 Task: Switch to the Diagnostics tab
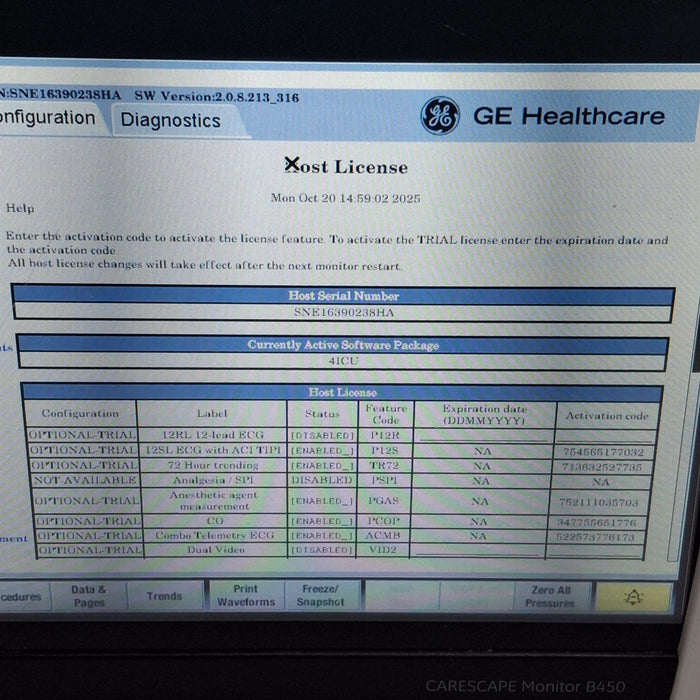click(171, 120)
